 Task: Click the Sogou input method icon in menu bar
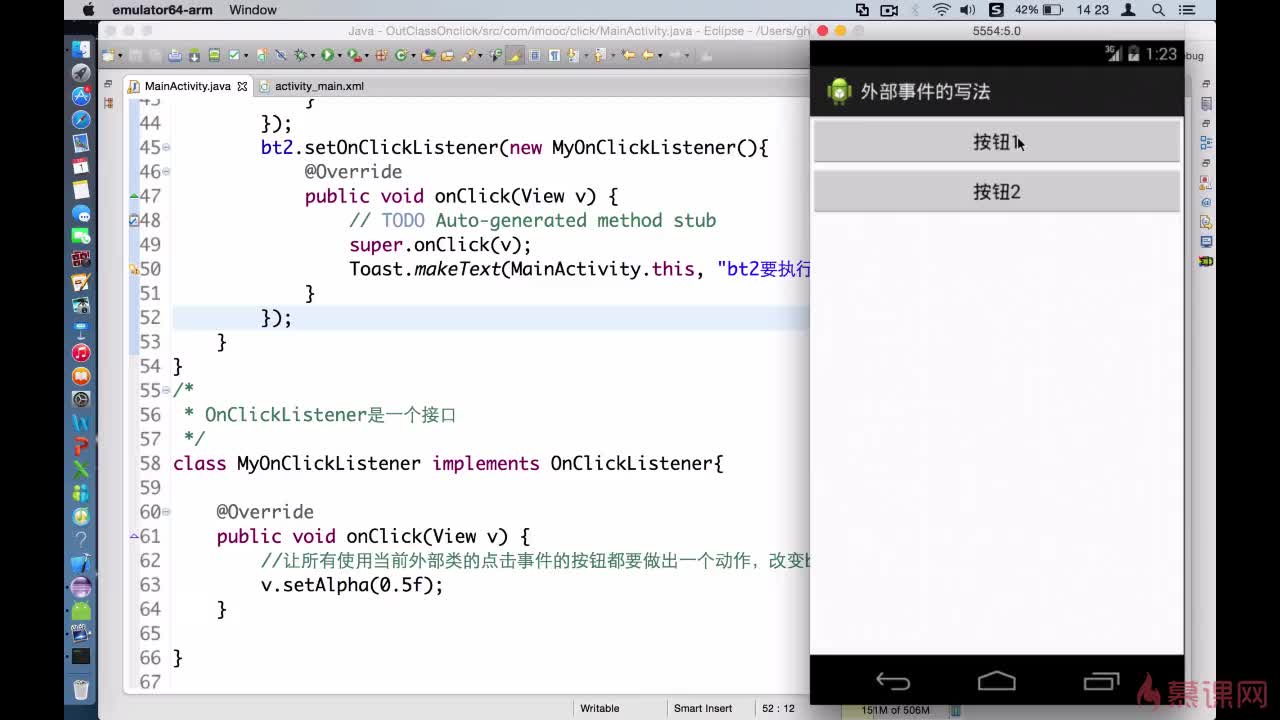[x=996, y=10]
